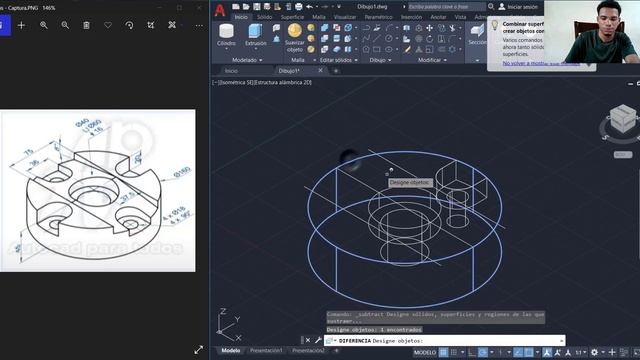Switch to the Superficie ribbon tab
The image size is (640, 360).
coord(292,17)
